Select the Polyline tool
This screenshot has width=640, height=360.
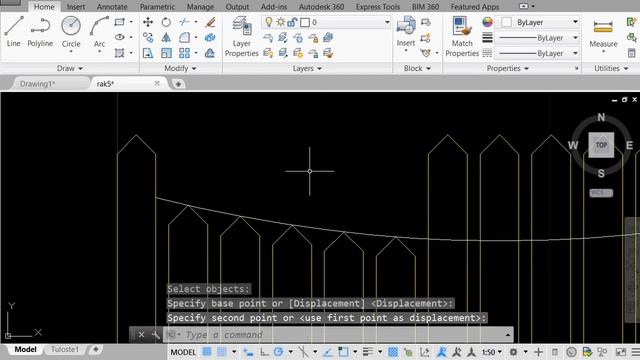40,32
